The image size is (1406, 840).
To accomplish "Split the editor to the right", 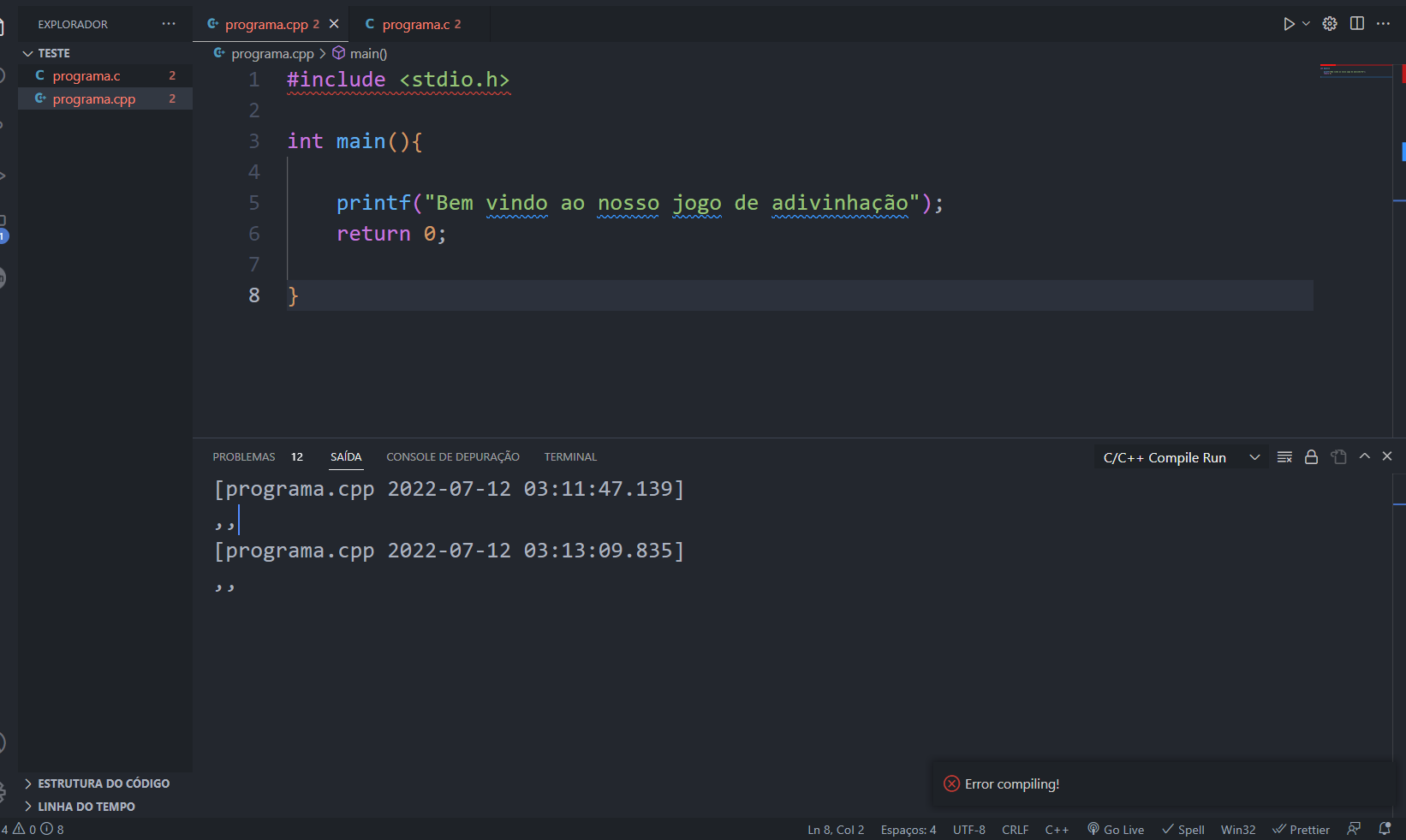I will (1357, 24).
